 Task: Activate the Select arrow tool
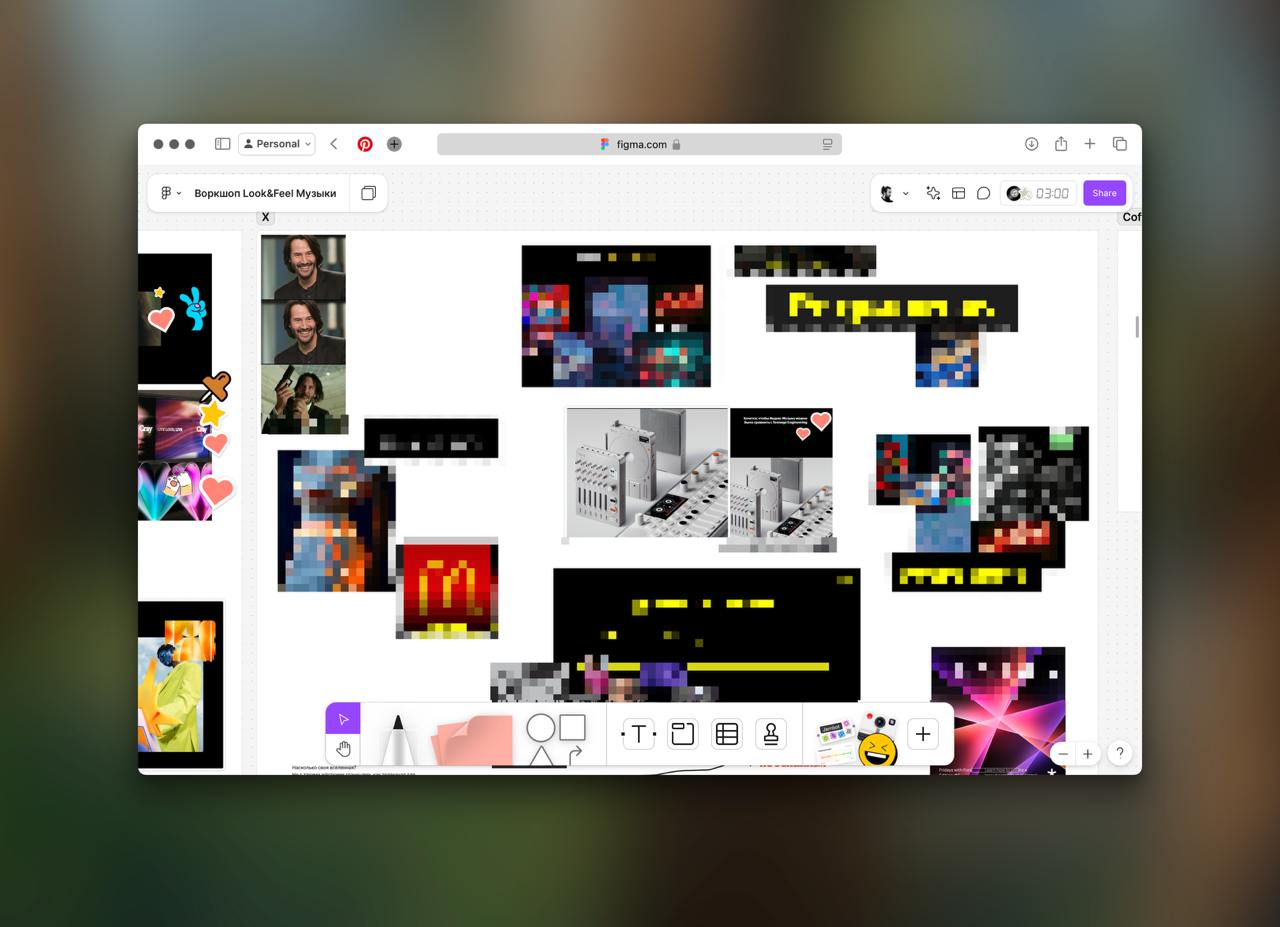pyautogui.click(x=343, y=719)
